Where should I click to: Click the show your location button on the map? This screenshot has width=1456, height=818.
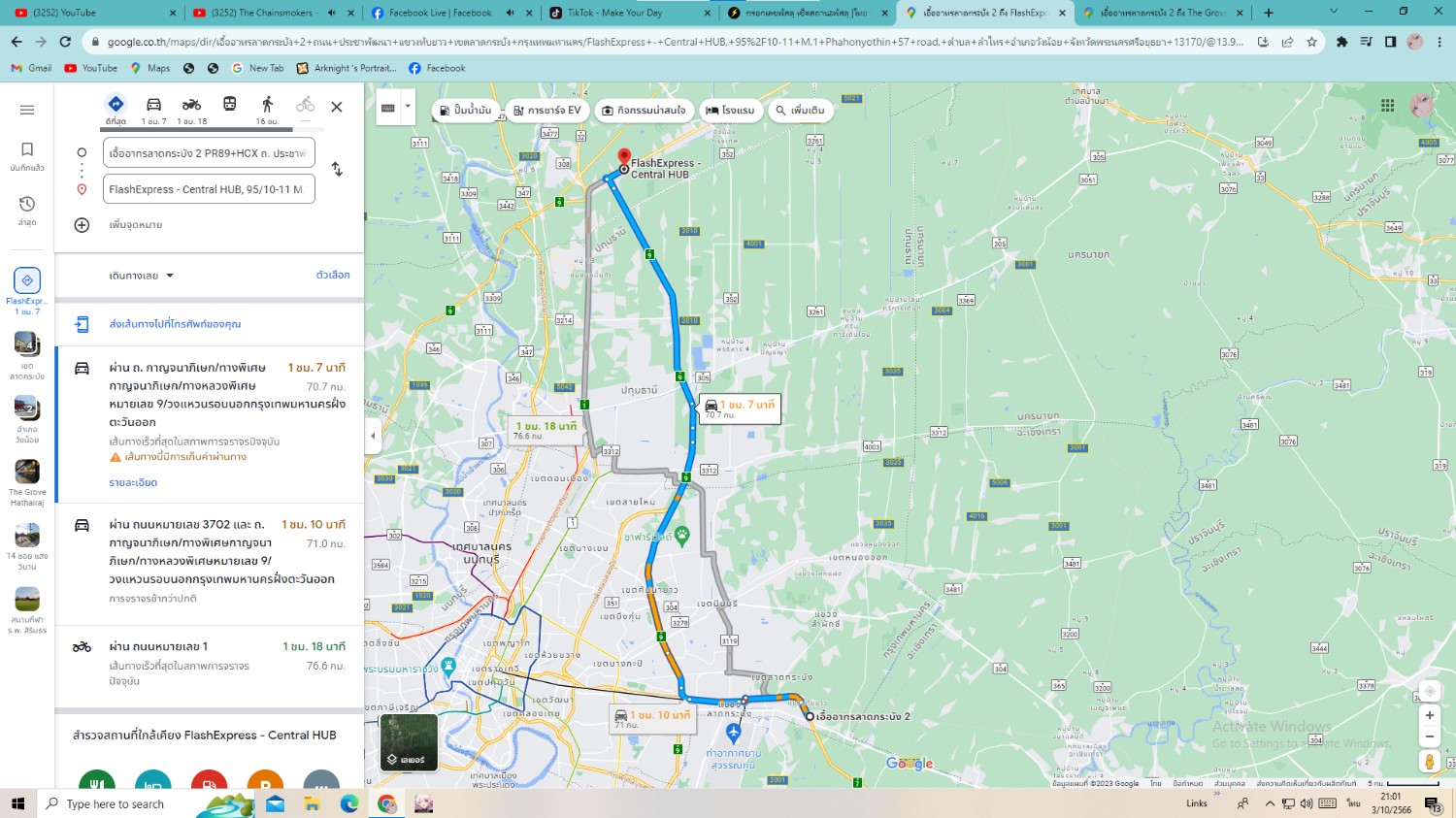1429,691
